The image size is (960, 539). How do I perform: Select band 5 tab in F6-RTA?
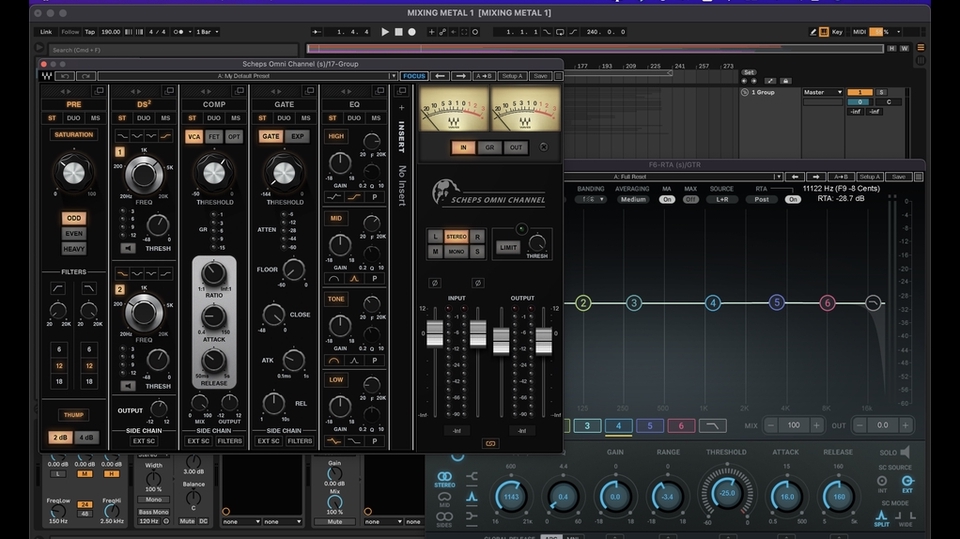click(650, 426)
